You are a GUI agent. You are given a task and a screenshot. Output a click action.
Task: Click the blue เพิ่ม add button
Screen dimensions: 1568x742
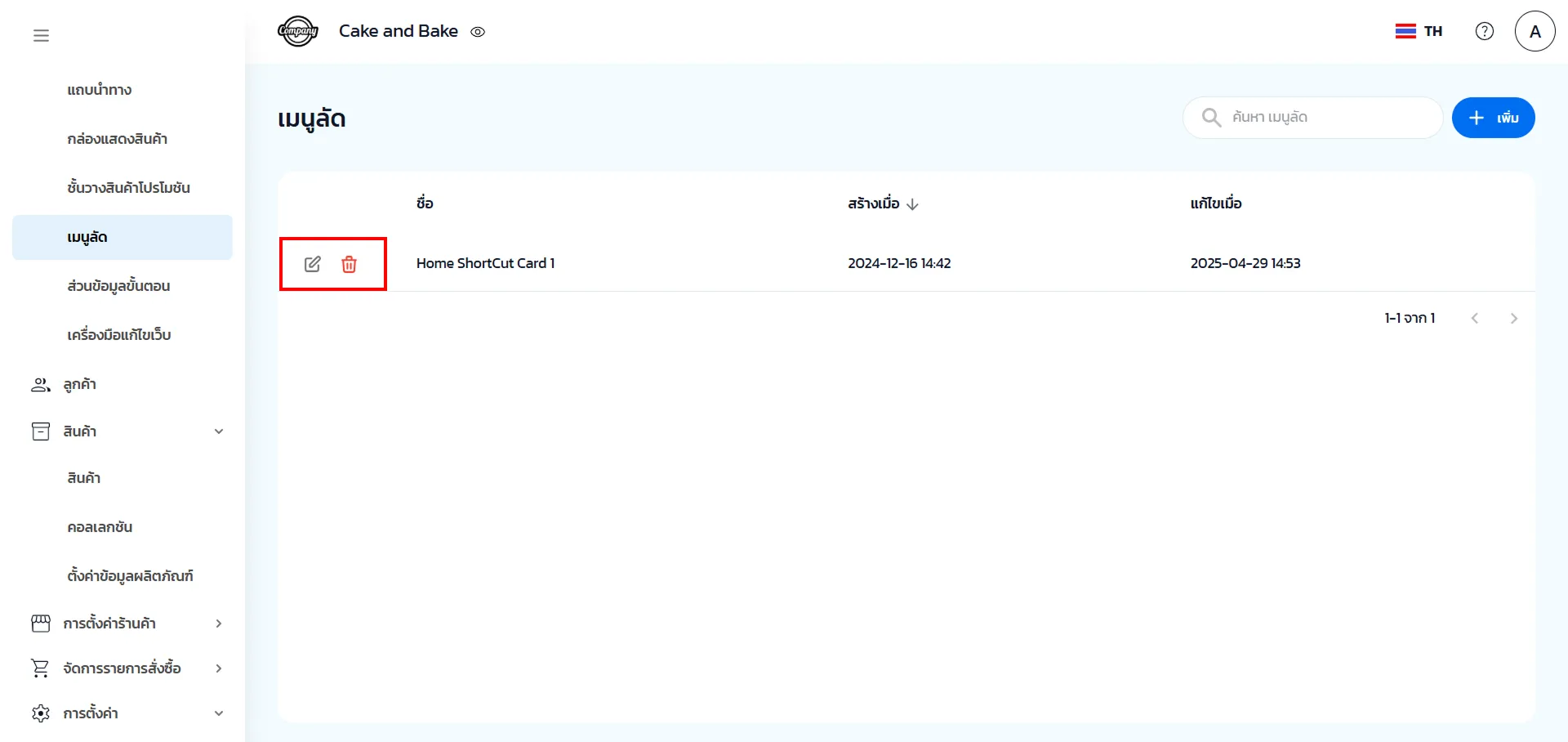tap(1493, 118)
